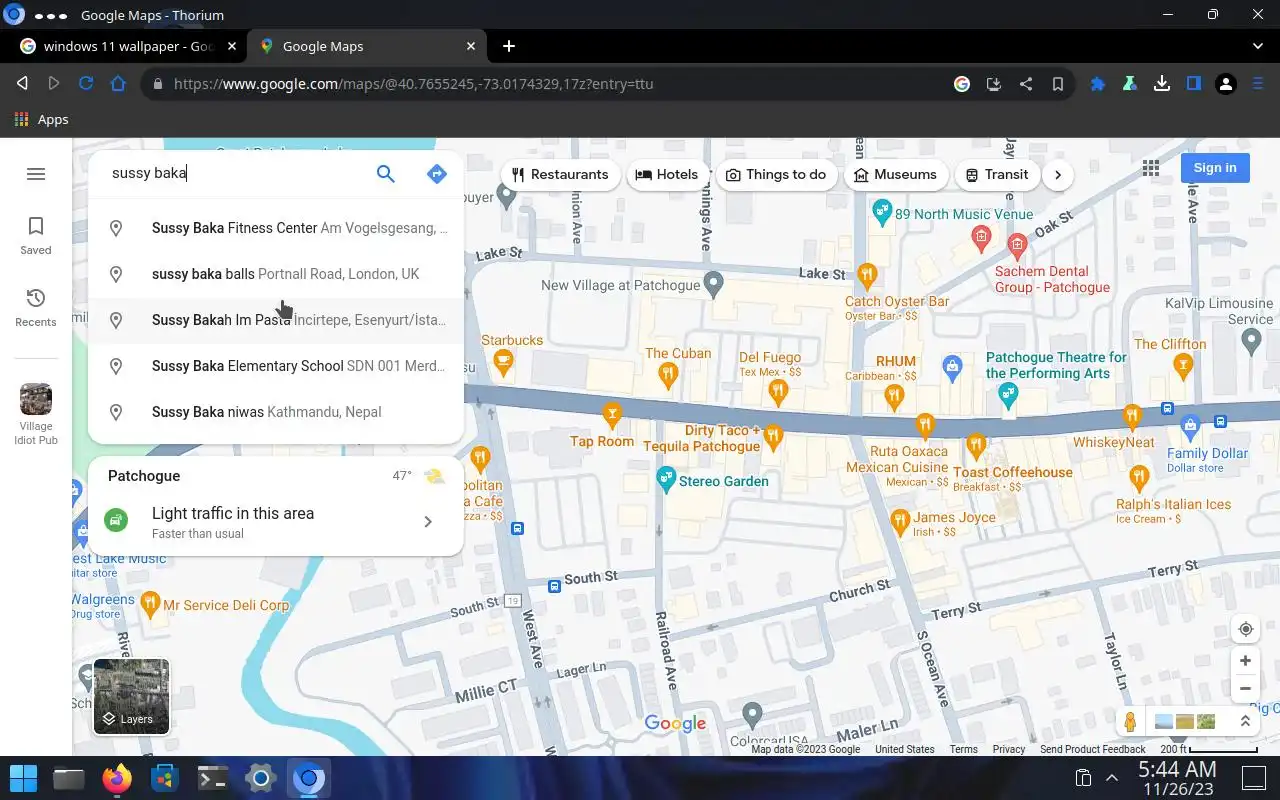
Task: Open the Privacy link in footer
Action: pos(1009,749)
